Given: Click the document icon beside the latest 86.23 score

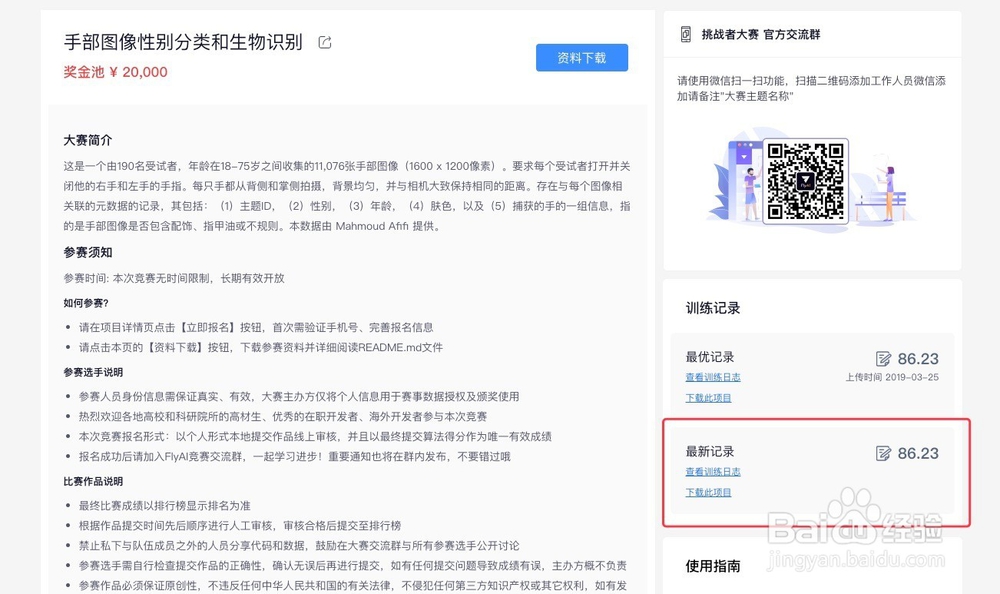Looking at the screenshot, I should pyautogui.click(x=882, y=453).
